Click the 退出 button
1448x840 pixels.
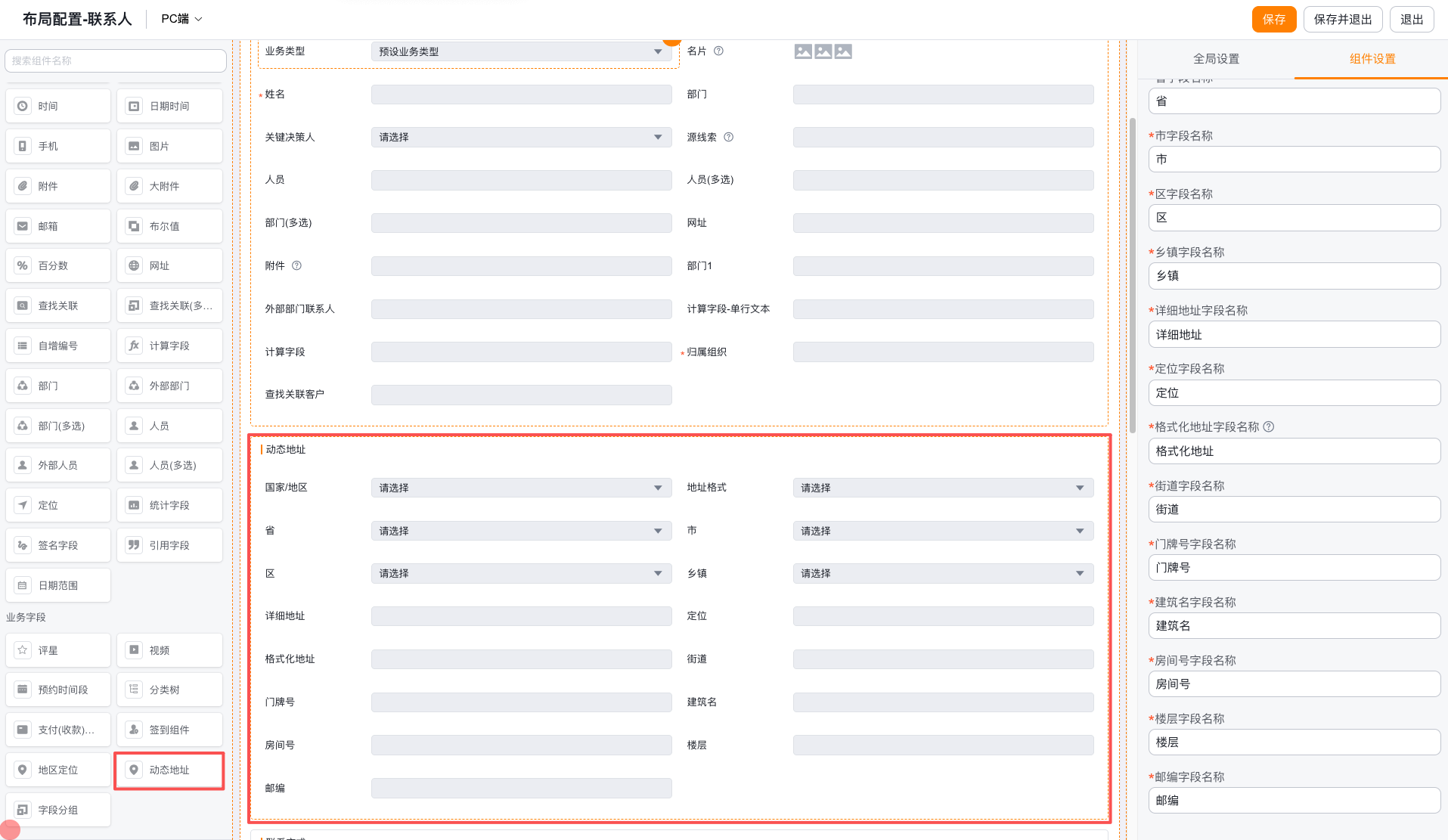click(1412, 20)
